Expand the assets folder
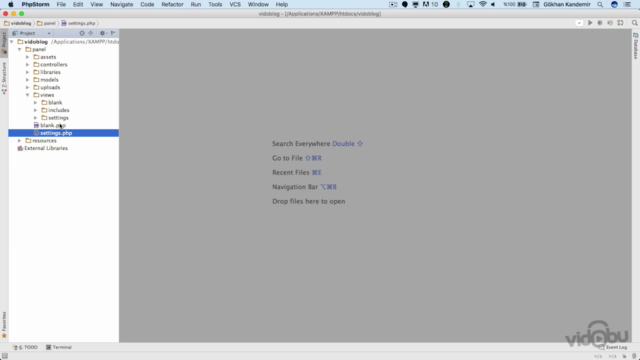 pos(28,57)
